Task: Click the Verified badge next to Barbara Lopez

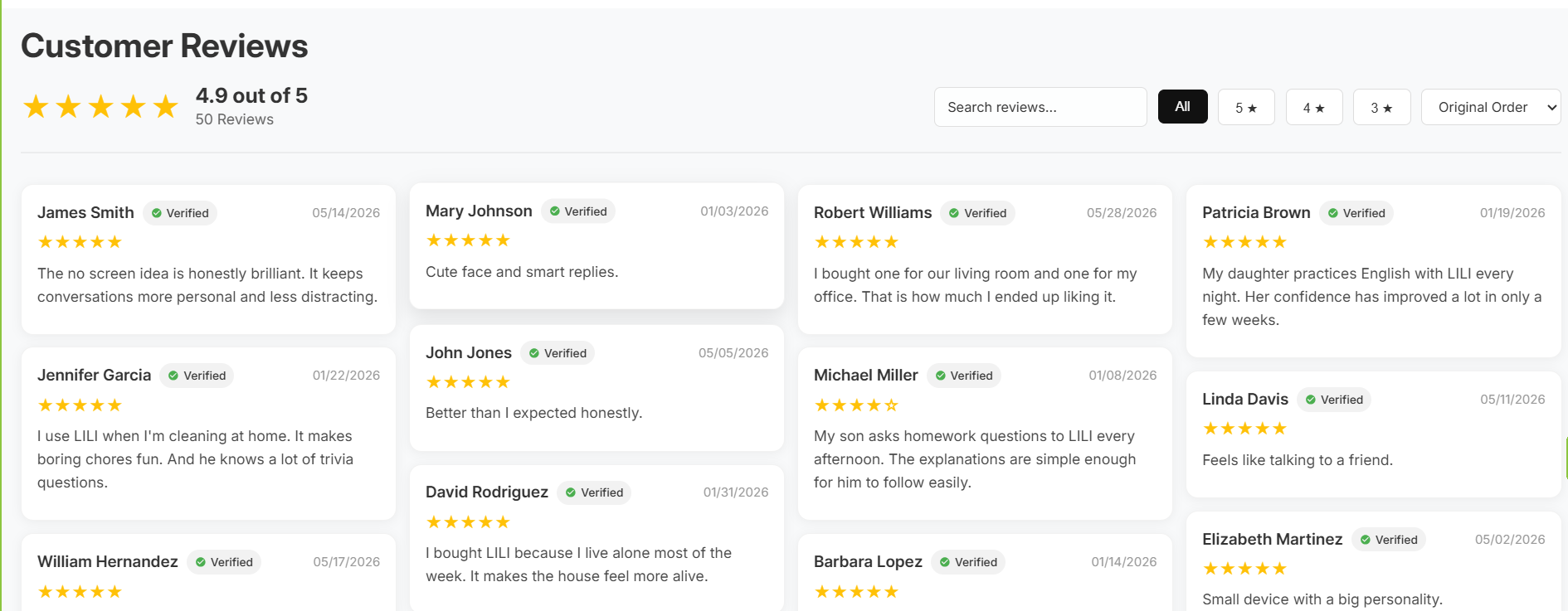Action: click(968, 562)
